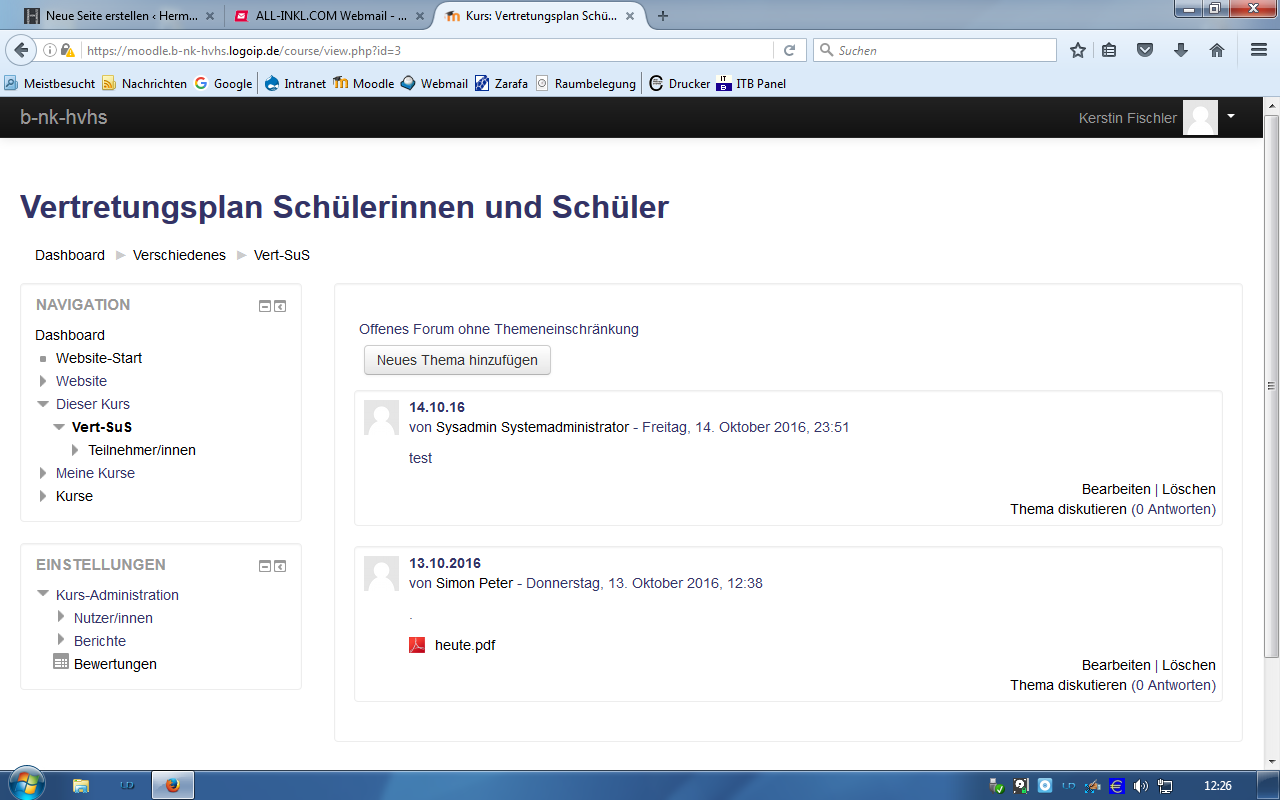This screenshot has height=800, width=1280.
Task: Expand the Meine Kurse tree node
Action: pyautogui.click(x=43, y=473)
